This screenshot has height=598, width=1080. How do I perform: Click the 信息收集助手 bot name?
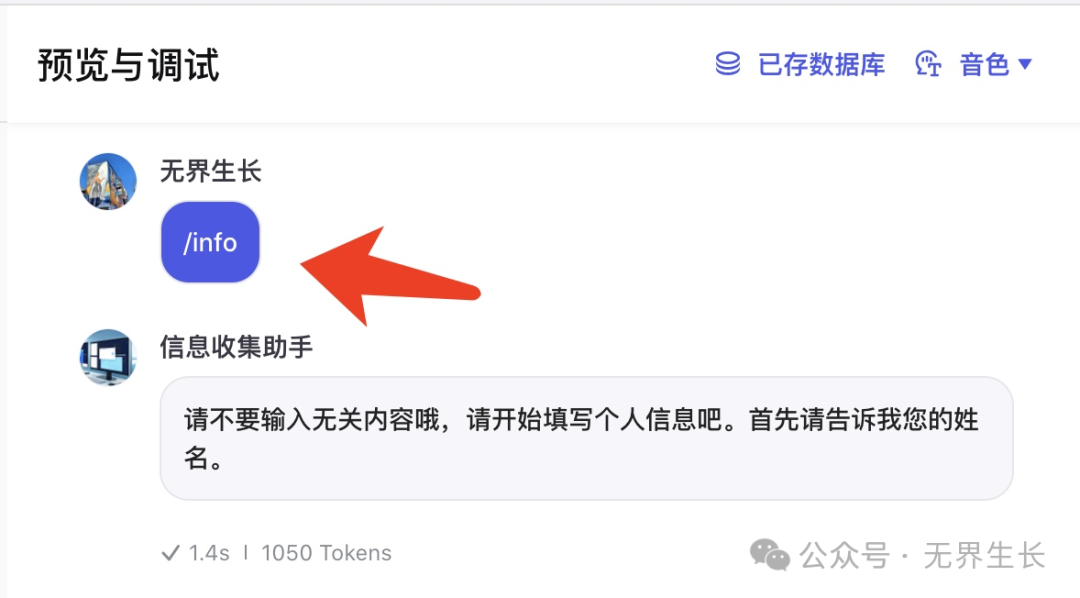[236, 347]
